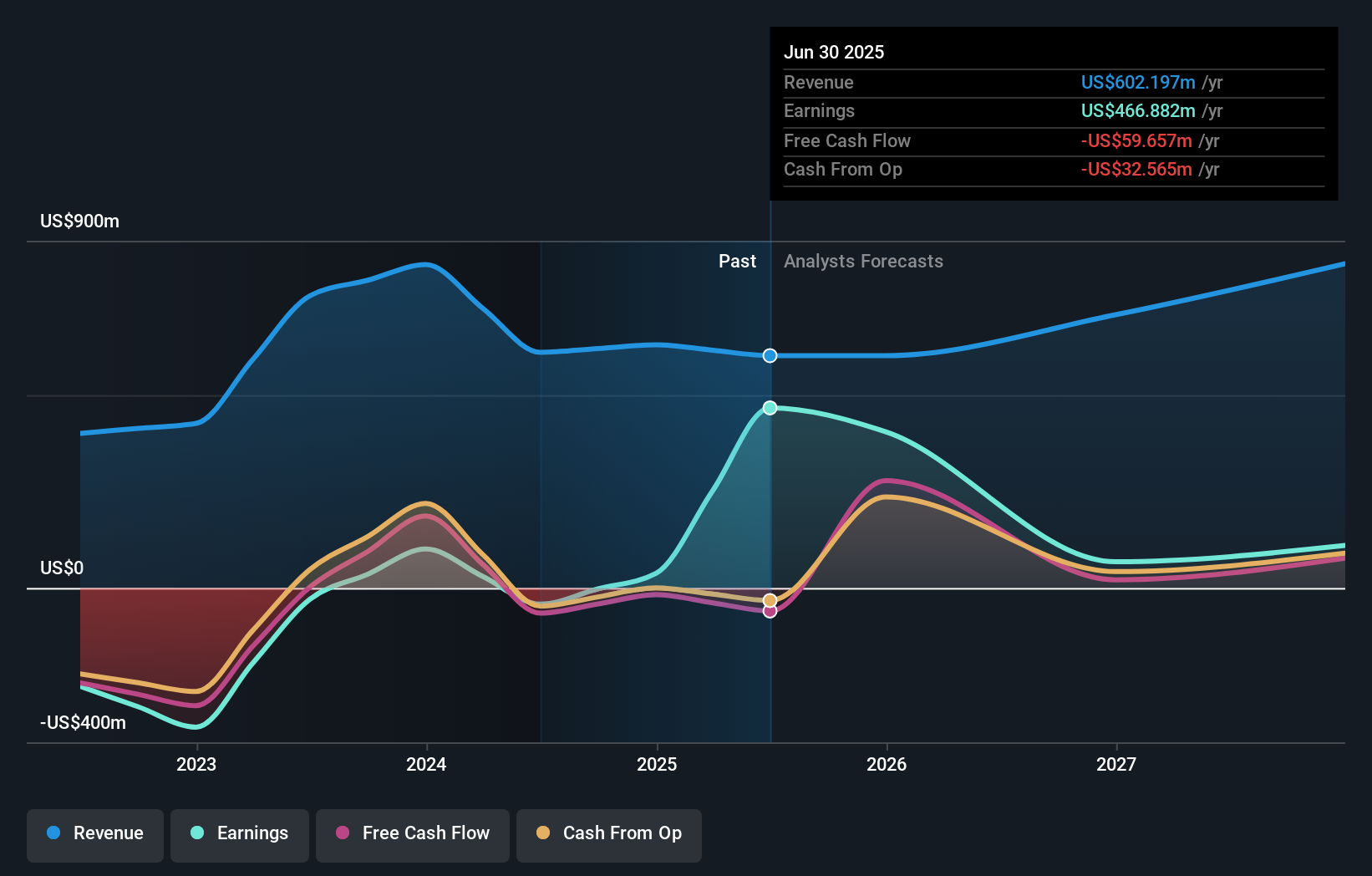Click the US$602.197m revenue value

[x=1137, y=82]
